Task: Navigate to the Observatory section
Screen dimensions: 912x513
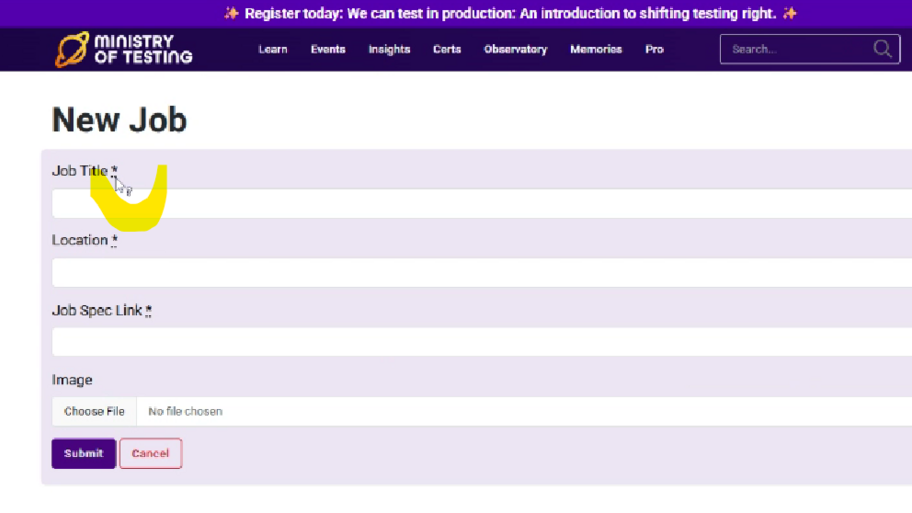Action: coord(515,49)
